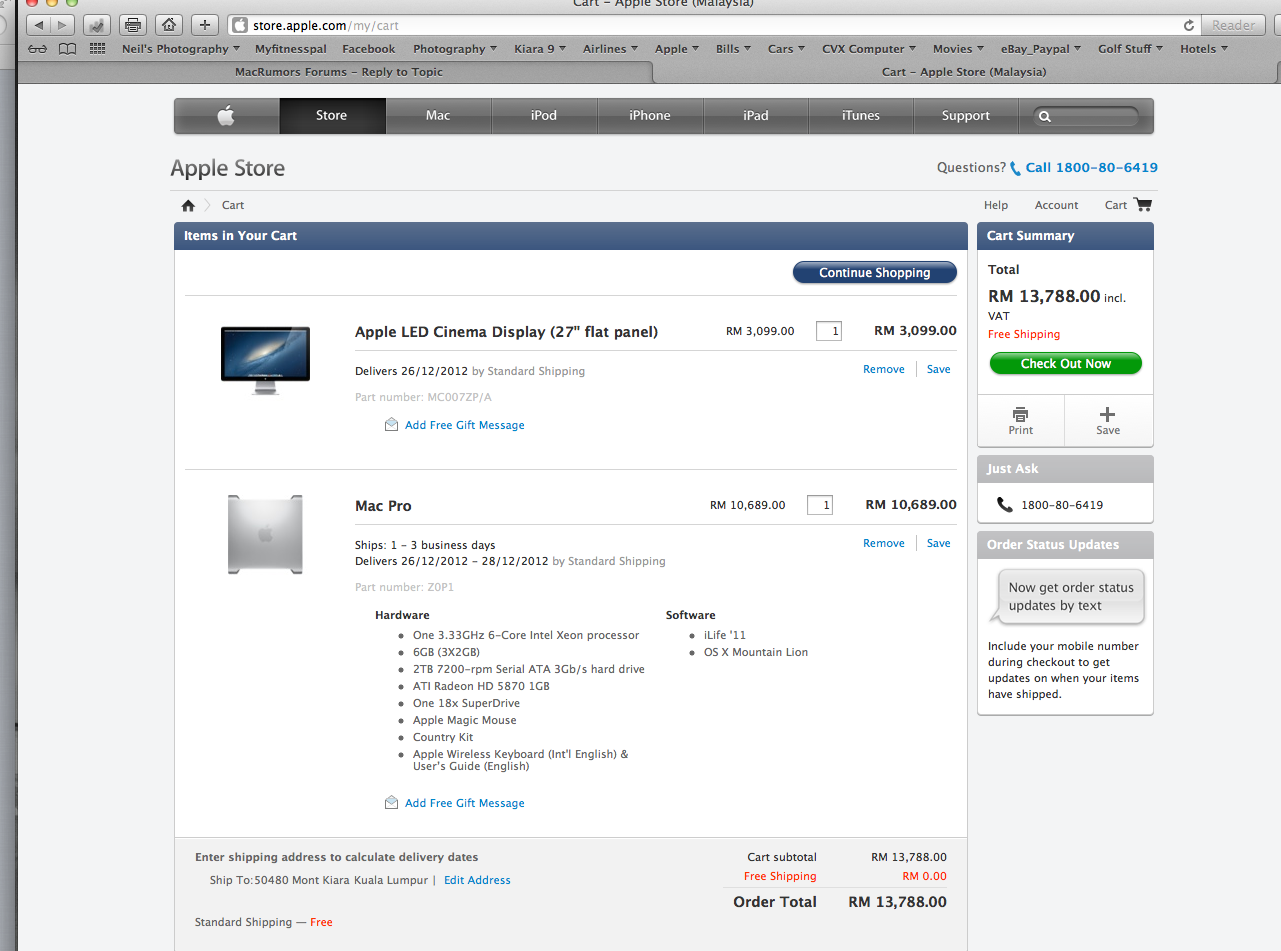Image resolution: width=1281 pixels, height=951 pixels.
Task: Click the home icon in the breadcrumb
Action: (188, 205)
